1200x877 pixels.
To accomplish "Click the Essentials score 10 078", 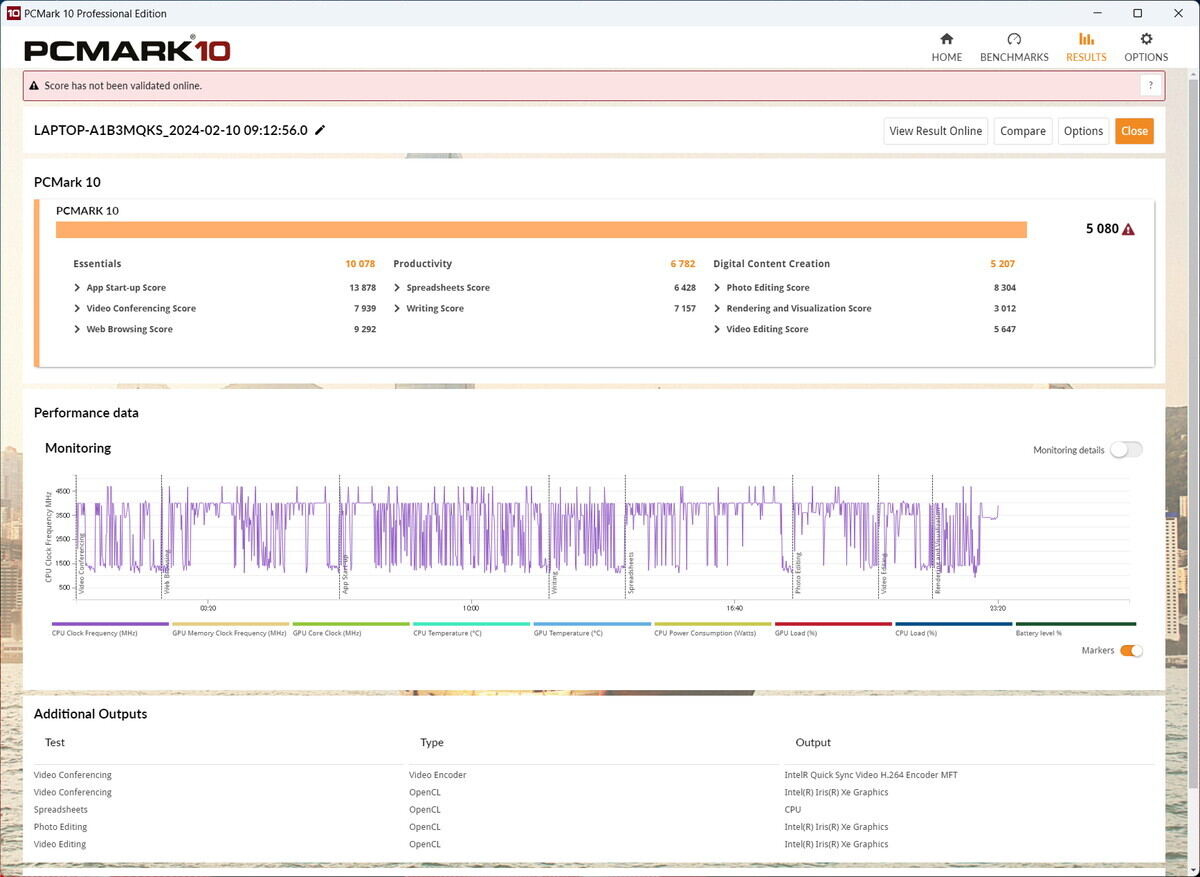I will tap(360, 264).
